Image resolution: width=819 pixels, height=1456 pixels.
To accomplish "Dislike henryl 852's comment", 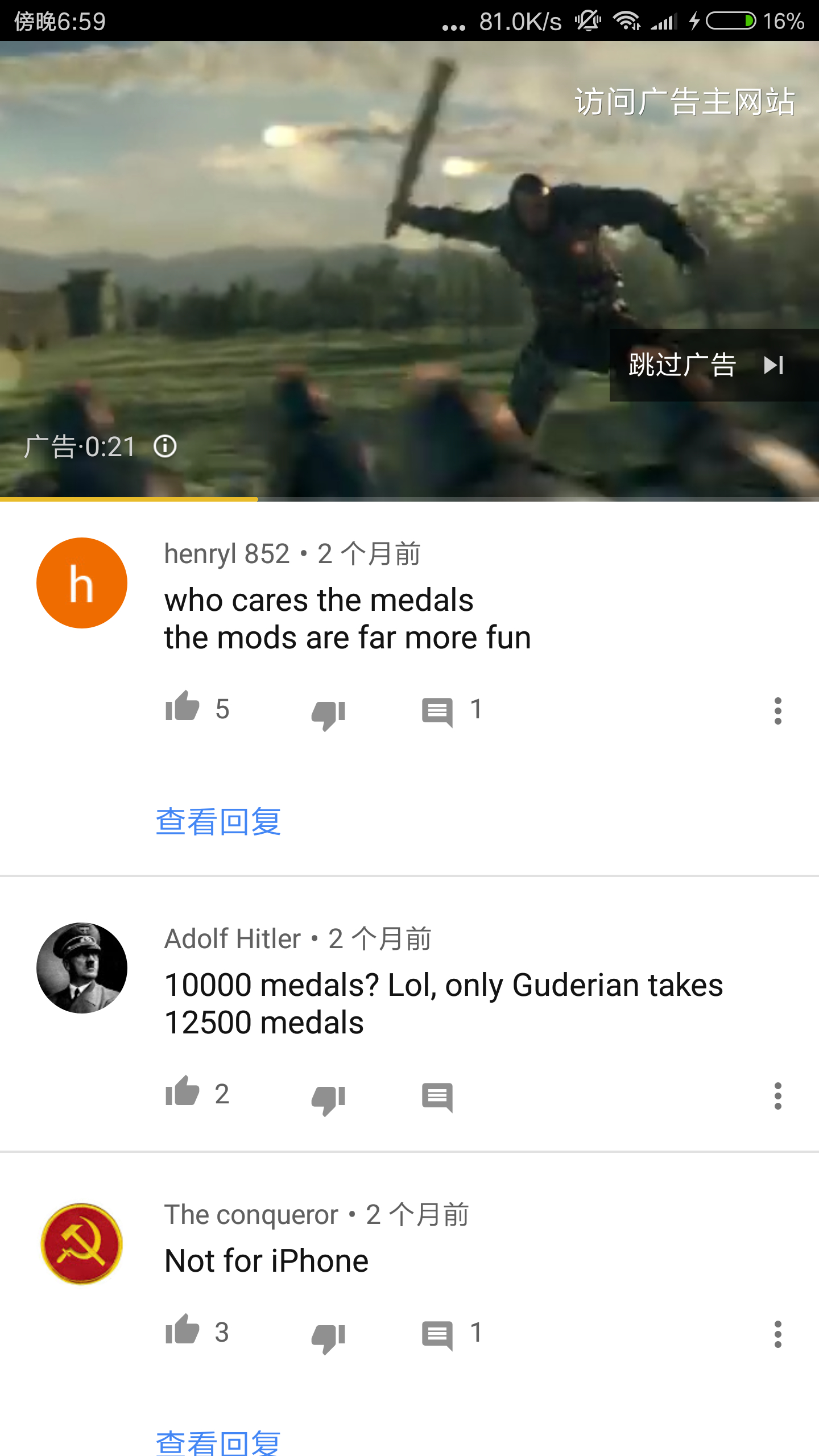I will pyautogui.click(x=328, y=714).
